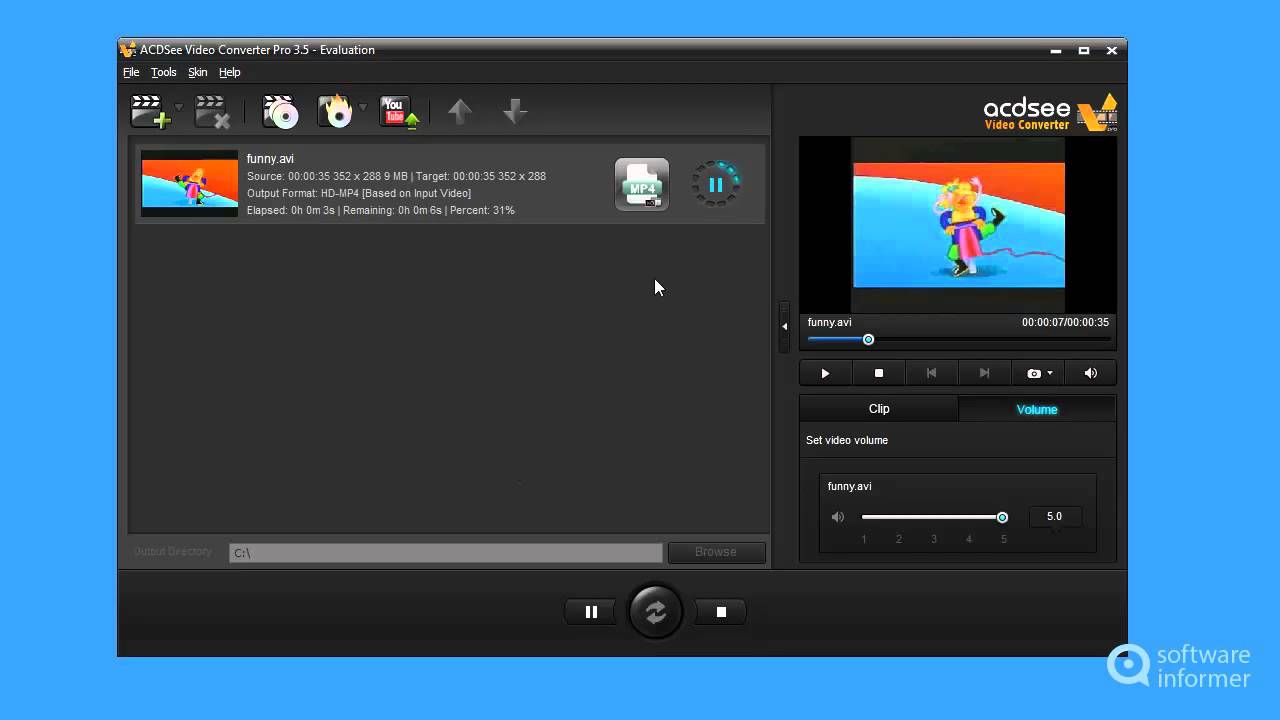Maximize the ACDSee Video Converter window

pyautogui.click(x=1083, y=50)
